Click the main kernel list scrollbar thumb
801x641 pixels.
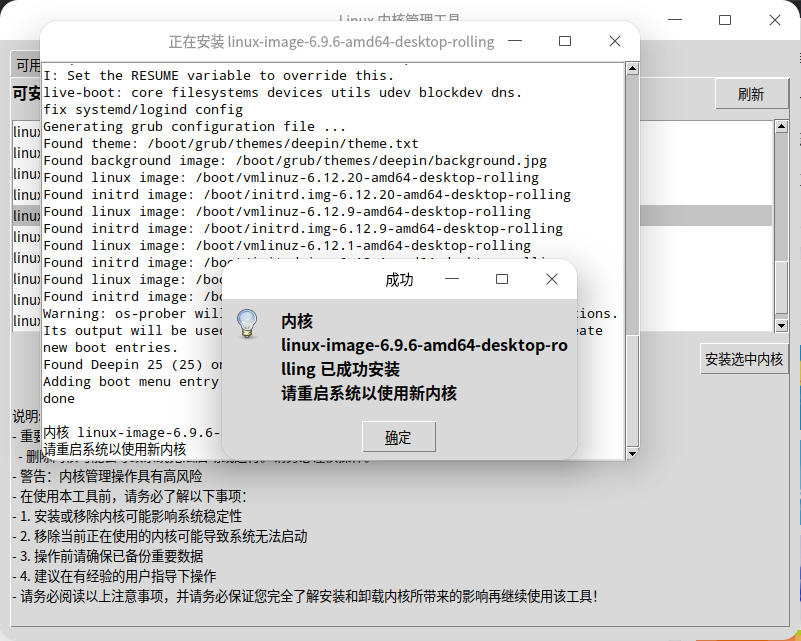pos(781,287)
